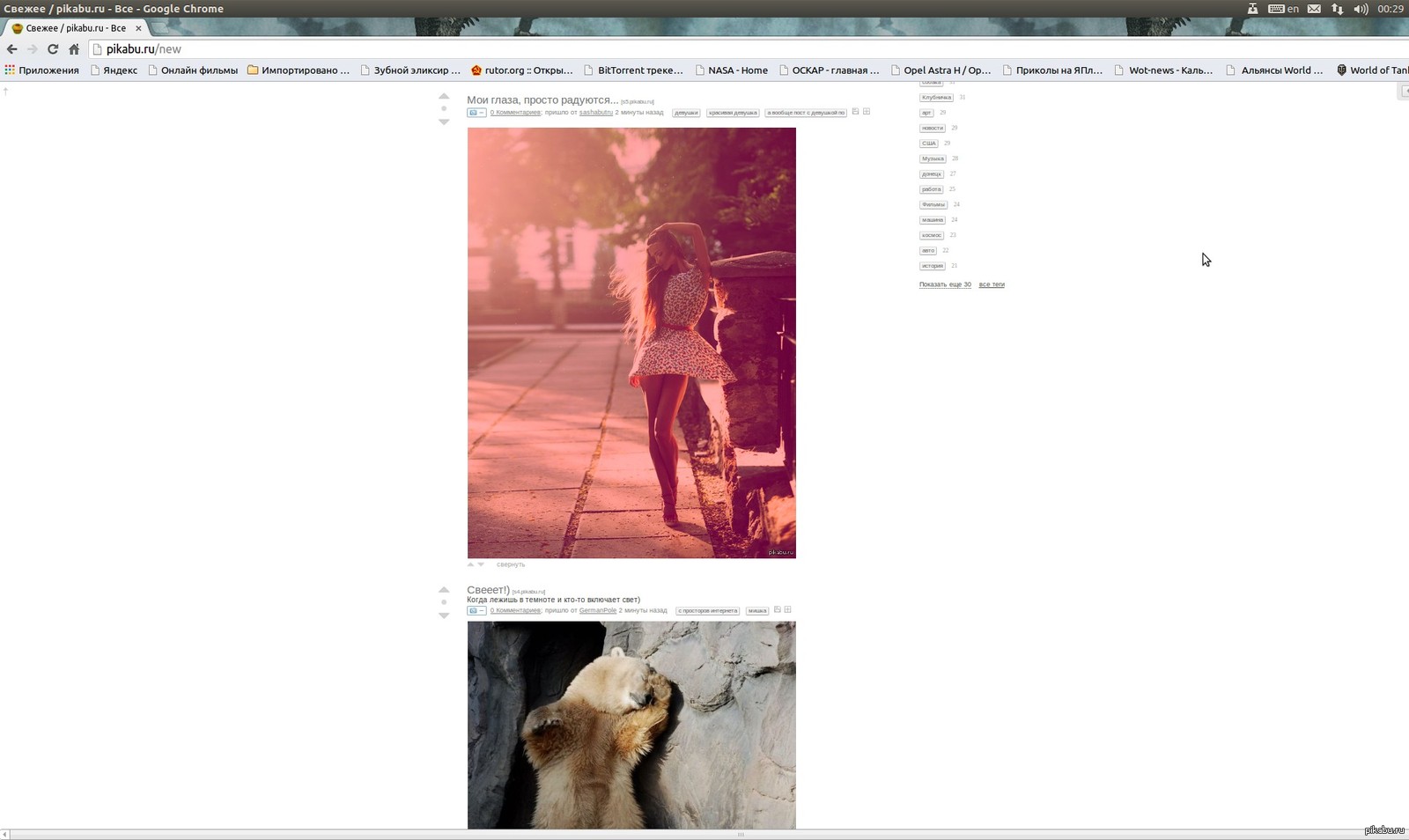1409x840 pixels.
Task: Collapse the first post via 'свернуть'
Action: coord(510,564)
